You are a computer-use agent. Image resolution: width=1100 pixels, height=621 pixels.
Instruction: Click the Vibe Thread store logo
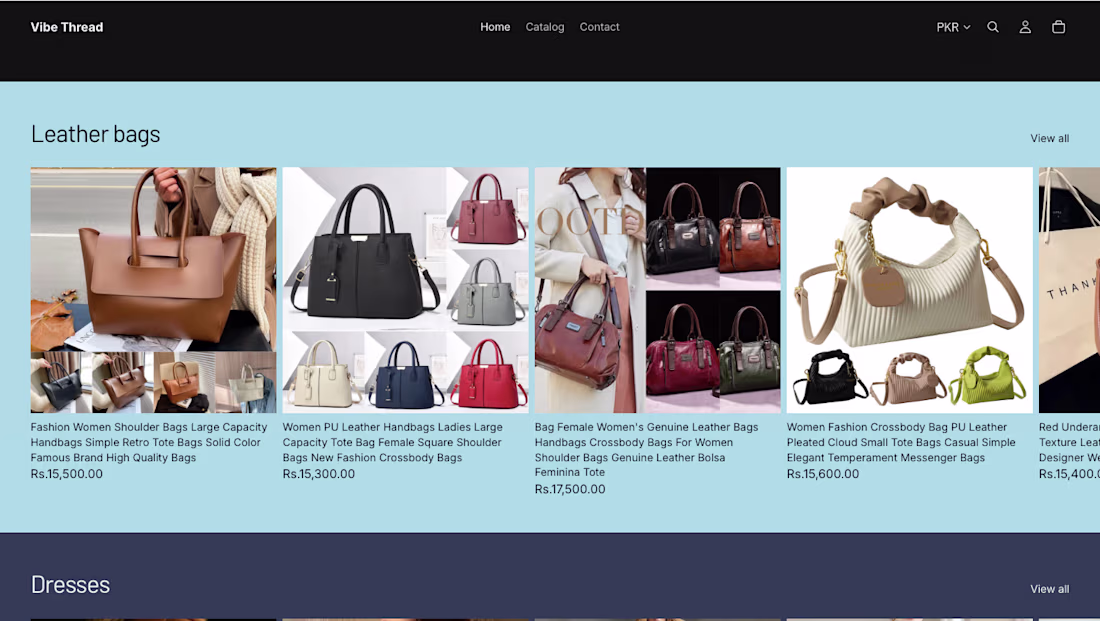67,27
